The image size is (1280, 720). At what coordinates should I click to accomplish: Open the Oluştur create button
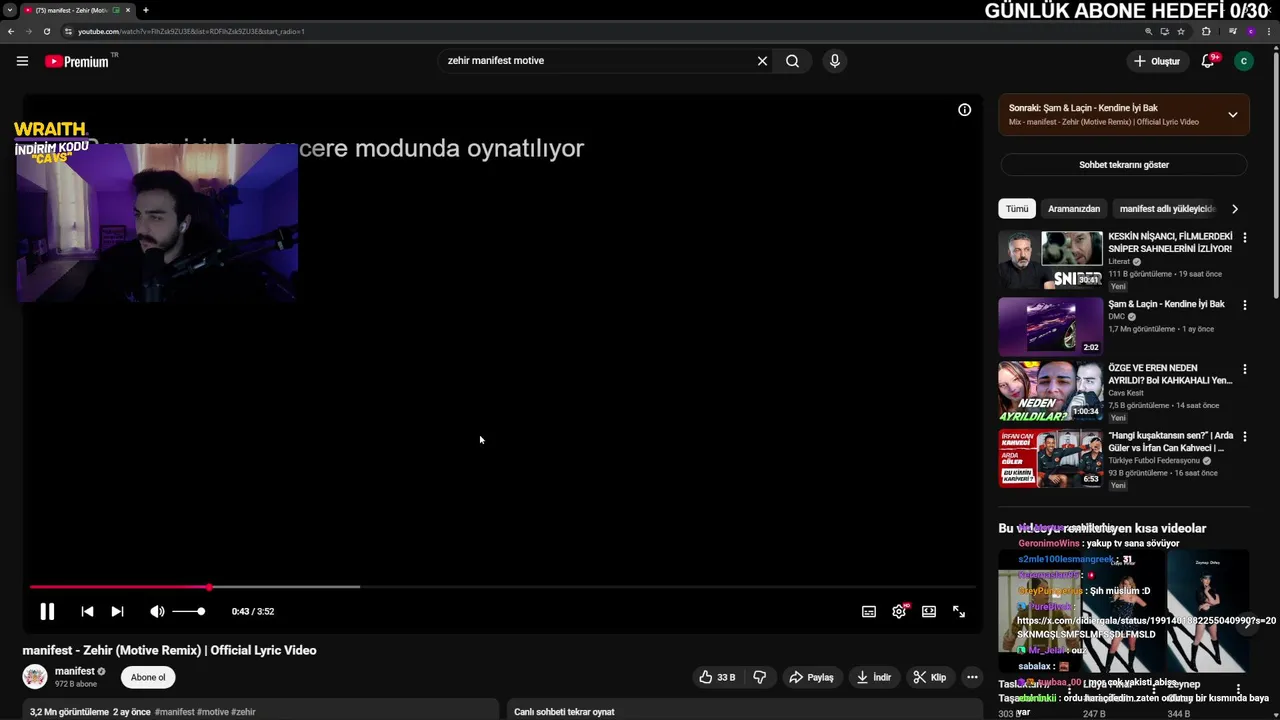[x=1157, y=61]
